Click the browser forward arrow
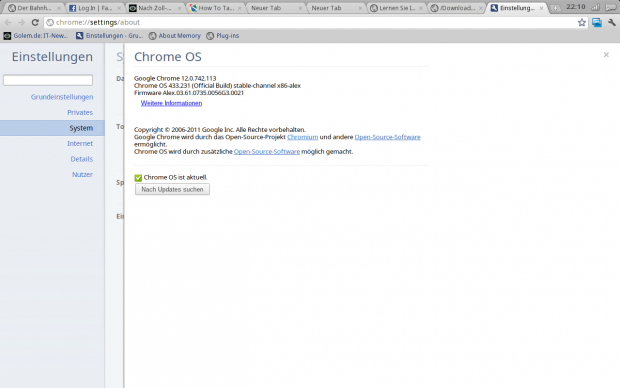620x388 pixels. coord(21,23)
